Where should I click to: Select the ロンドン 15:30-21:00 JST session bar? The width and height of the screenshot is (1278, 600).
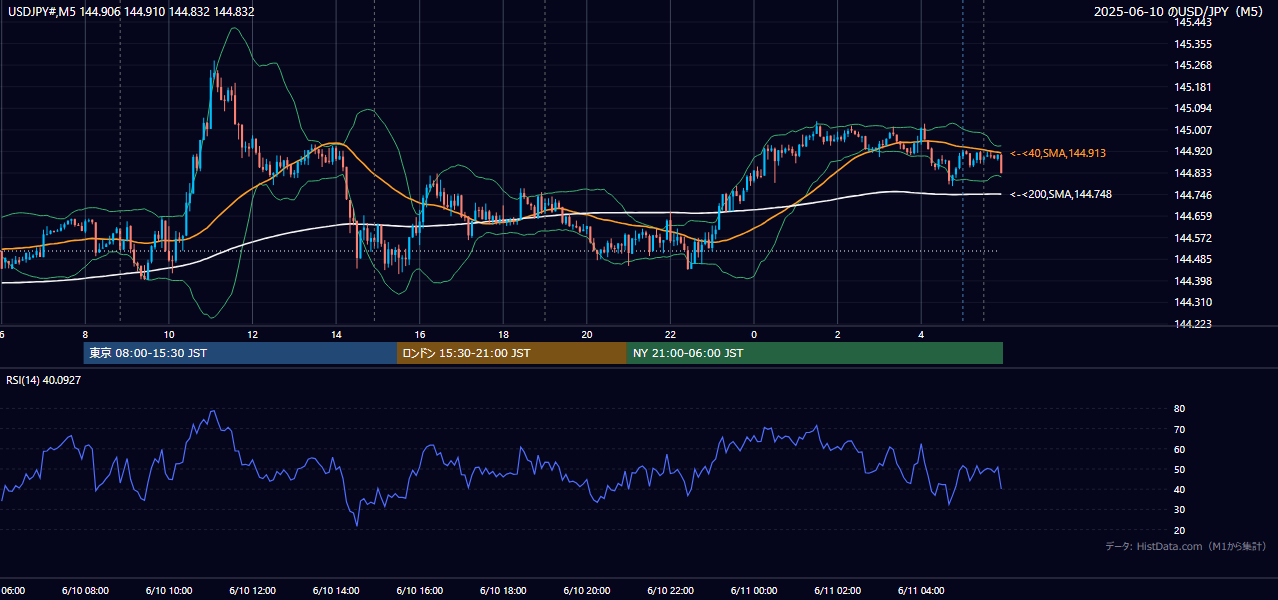511,353
